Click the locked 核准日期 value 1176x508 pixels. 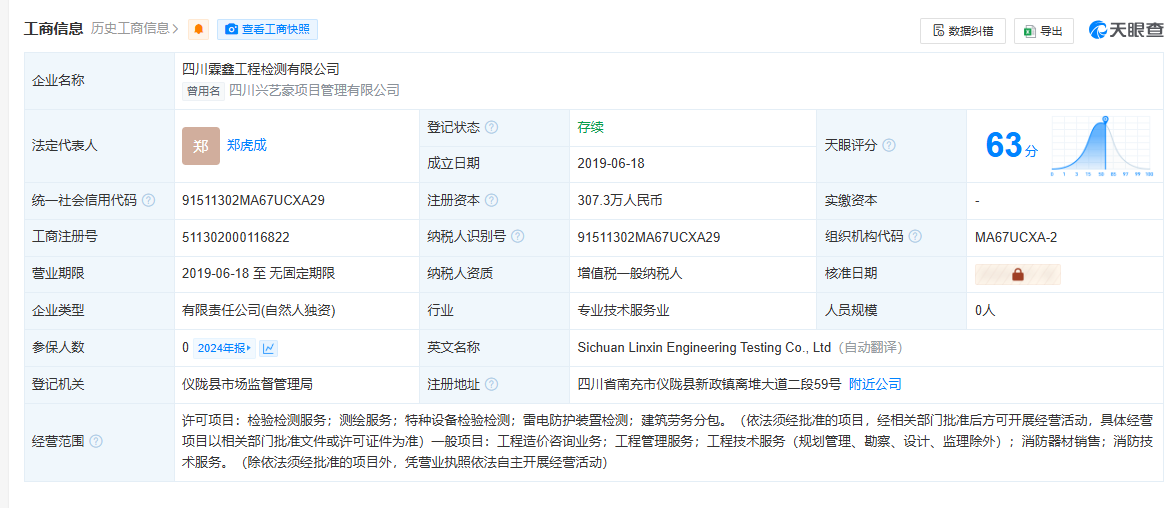(1018, 274)
